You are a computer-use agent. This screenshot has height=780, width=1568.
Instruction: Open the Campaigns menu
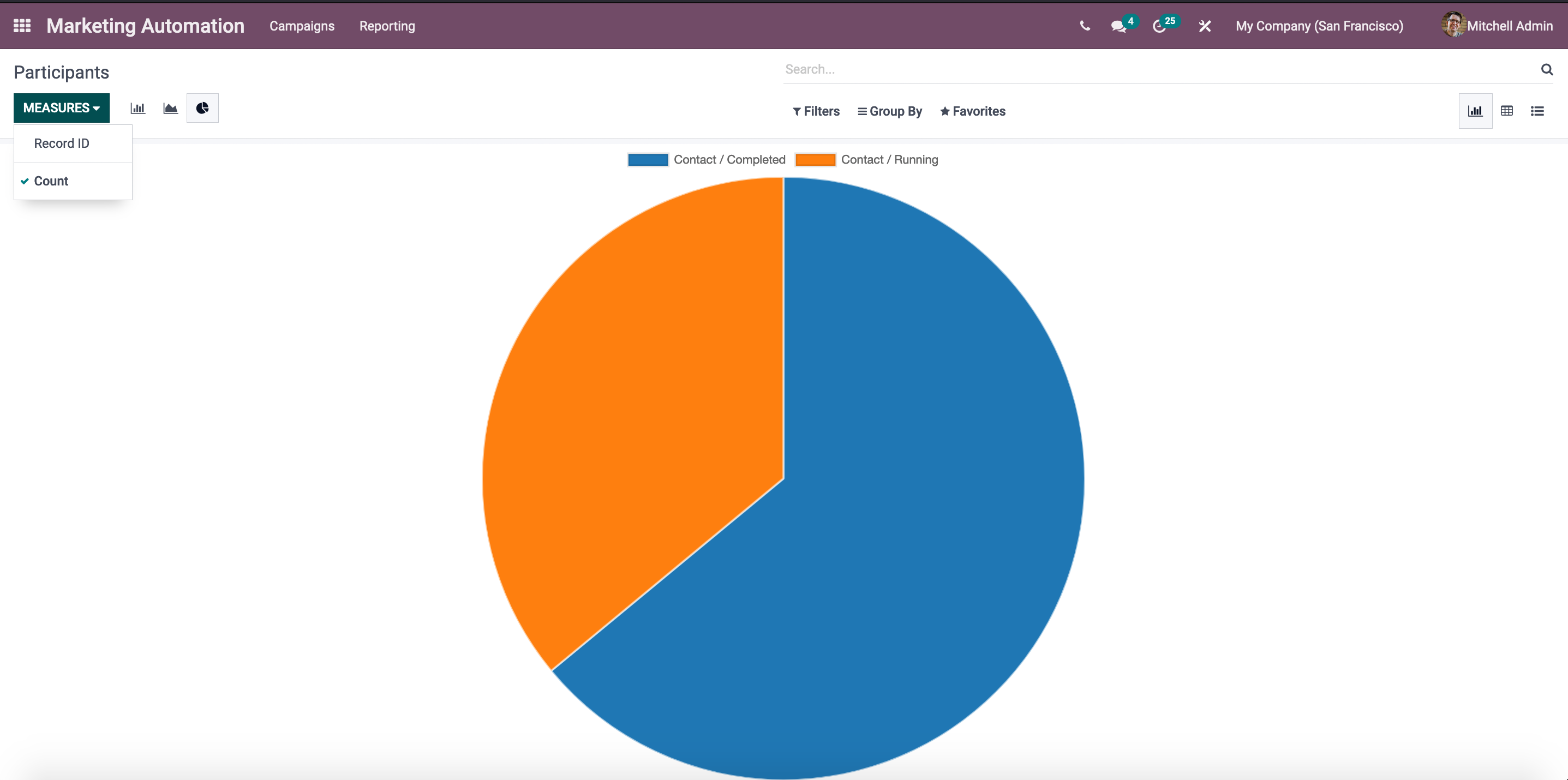pyautogui.click(x=302, y=26)
